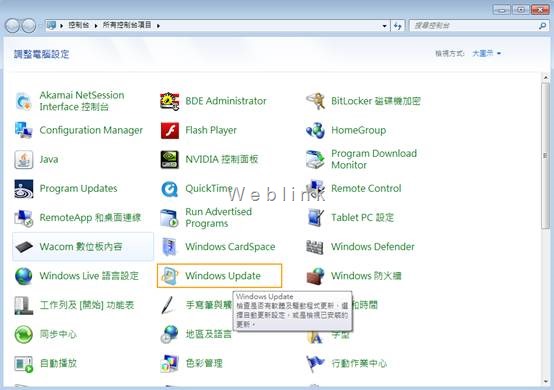Open Windows Defender wall icon
554x390 pixels.
[x=315, y=247]
